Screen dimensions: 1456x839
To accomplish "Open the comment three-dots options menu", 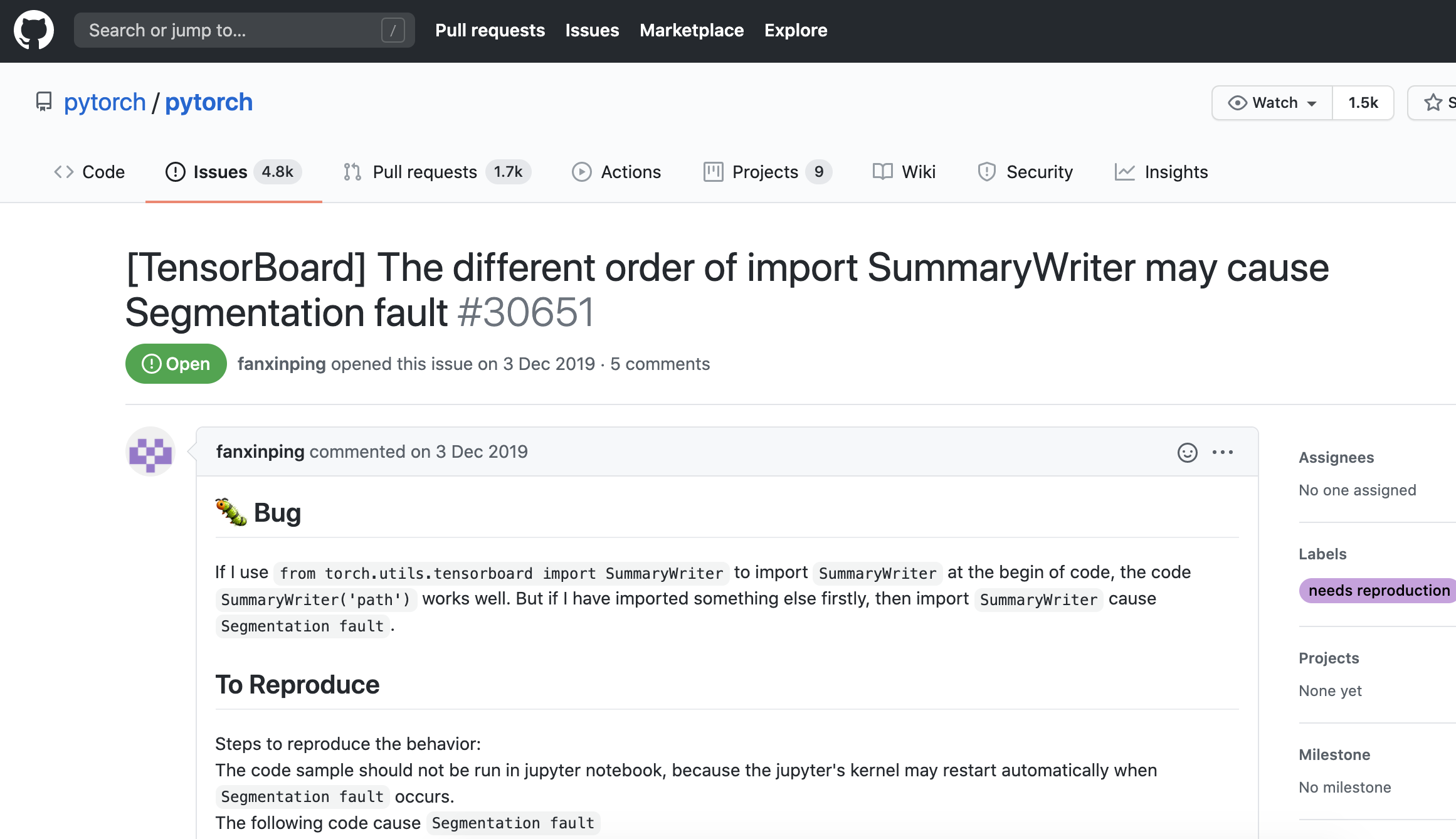I will 1222,452.
